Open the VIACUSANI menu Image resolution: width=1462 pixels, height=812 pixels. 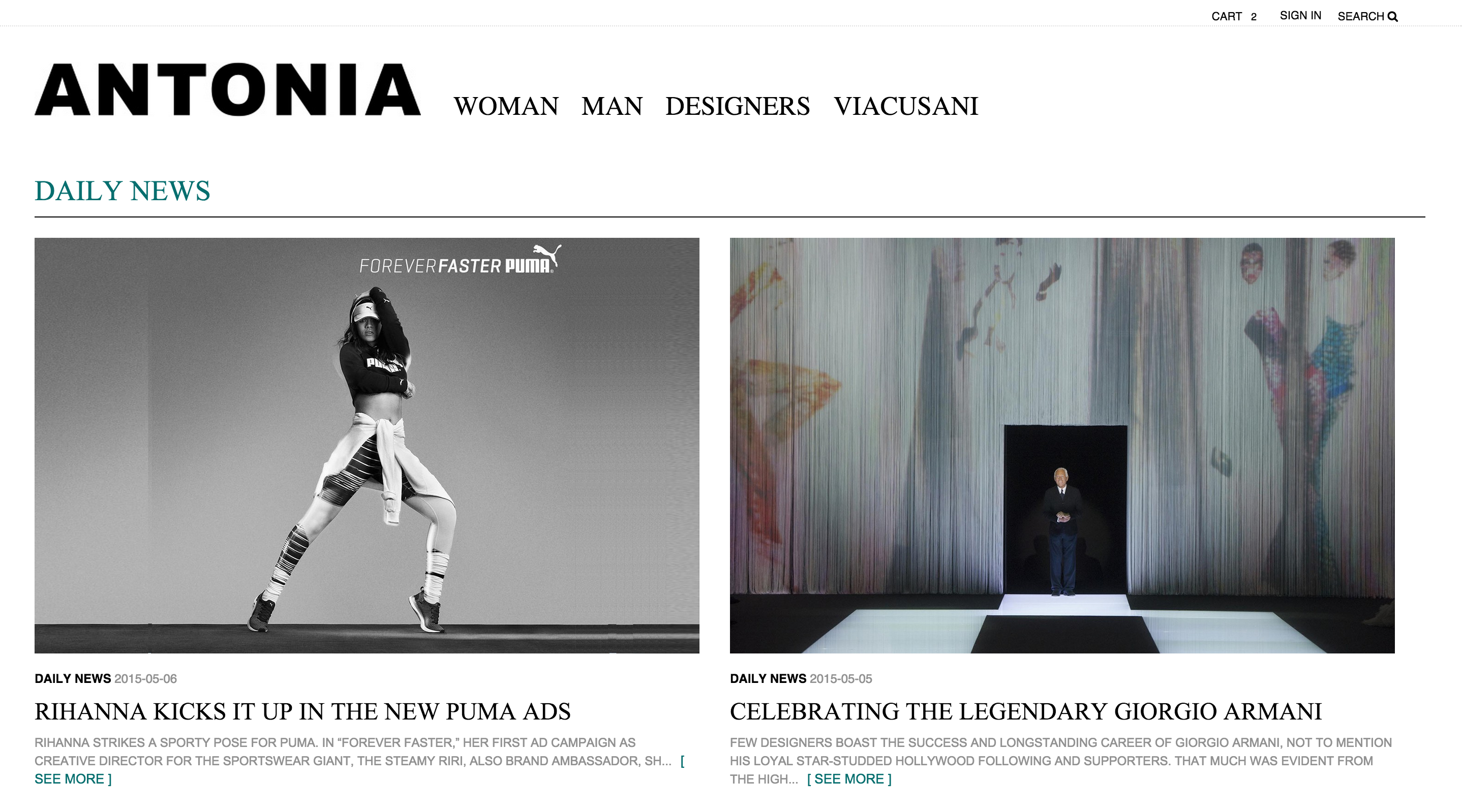coord(906,106)
